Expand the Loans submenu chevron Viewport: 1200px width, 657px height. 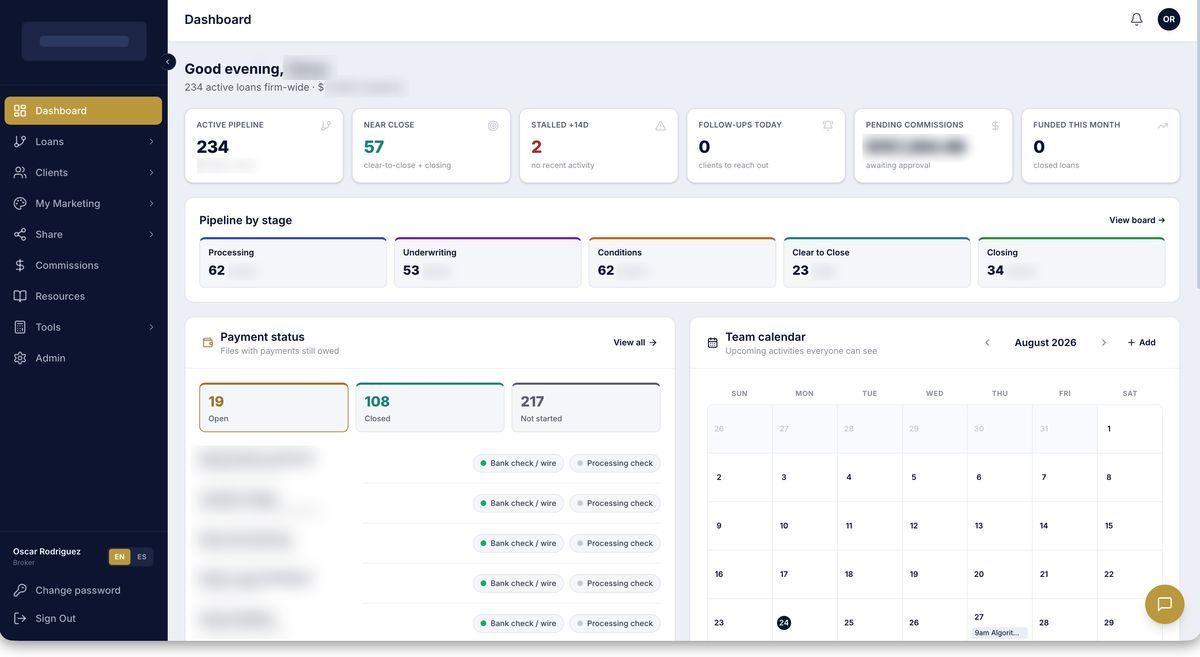[152, 142]
